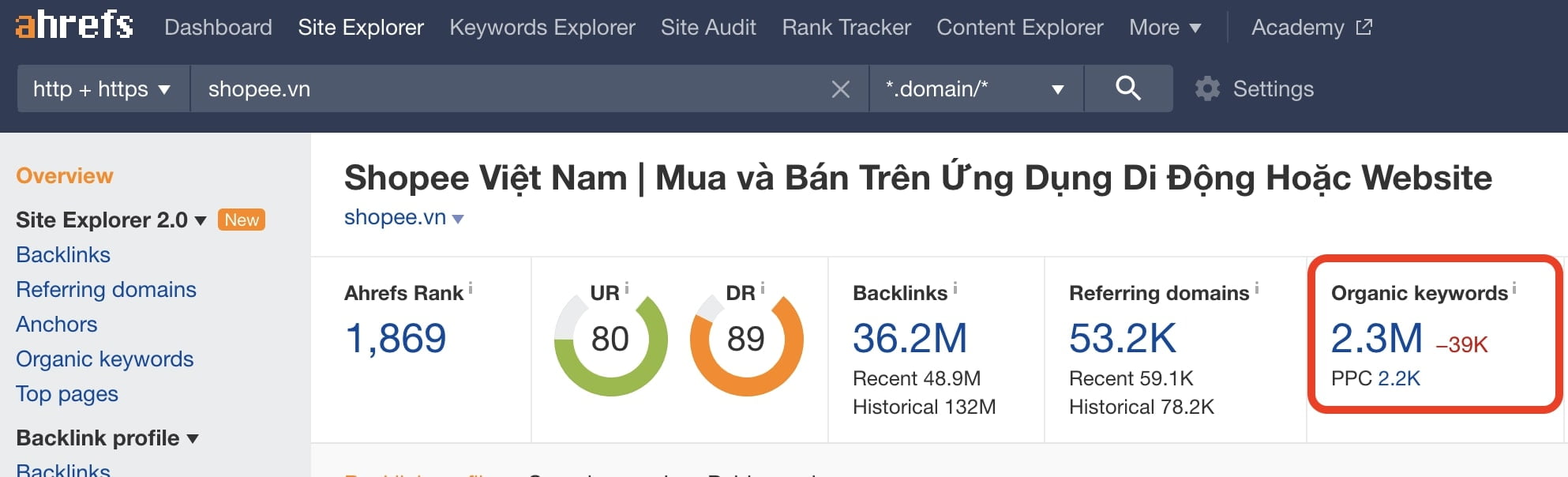Go to Dashboard
The image size is (1568, 477).
click(x=218, y=28)
